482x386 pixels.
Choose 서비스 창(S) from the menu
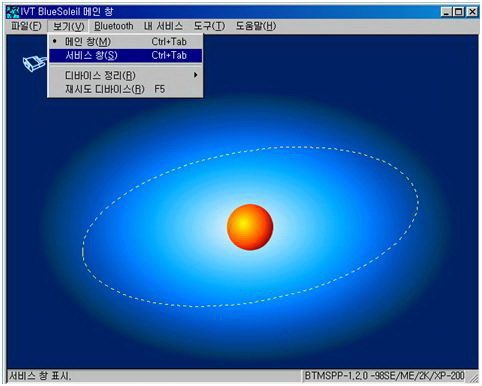click(x=125, y=55)
